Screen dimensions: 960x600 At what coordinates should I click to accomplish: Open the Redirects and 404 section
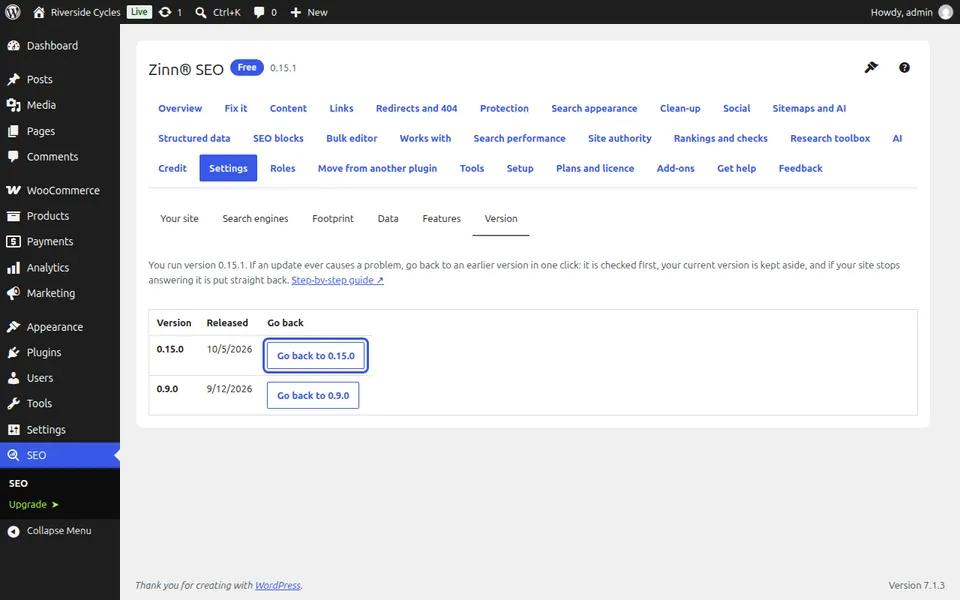(x=416, y=108)
